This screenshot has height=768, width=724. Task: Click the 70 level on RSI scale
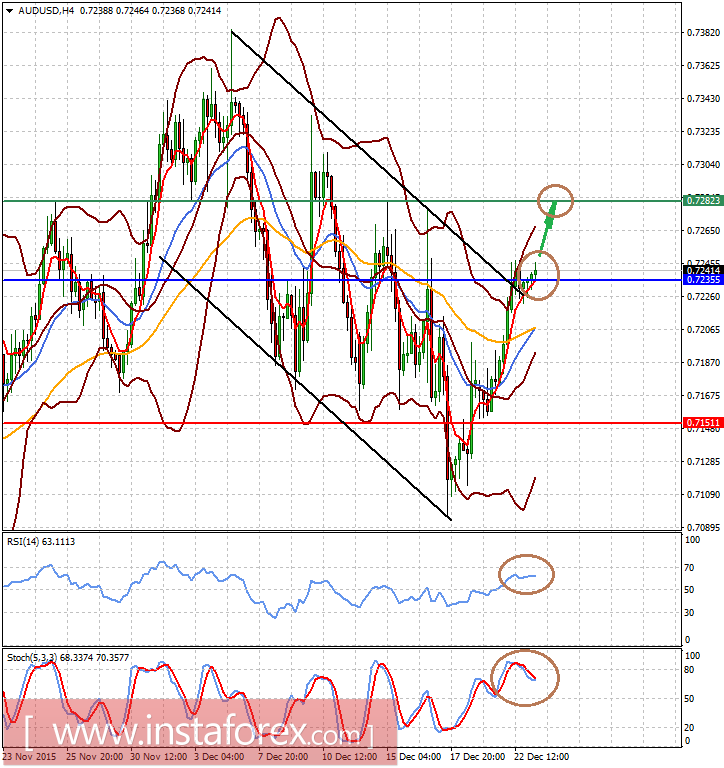point(689,568)
